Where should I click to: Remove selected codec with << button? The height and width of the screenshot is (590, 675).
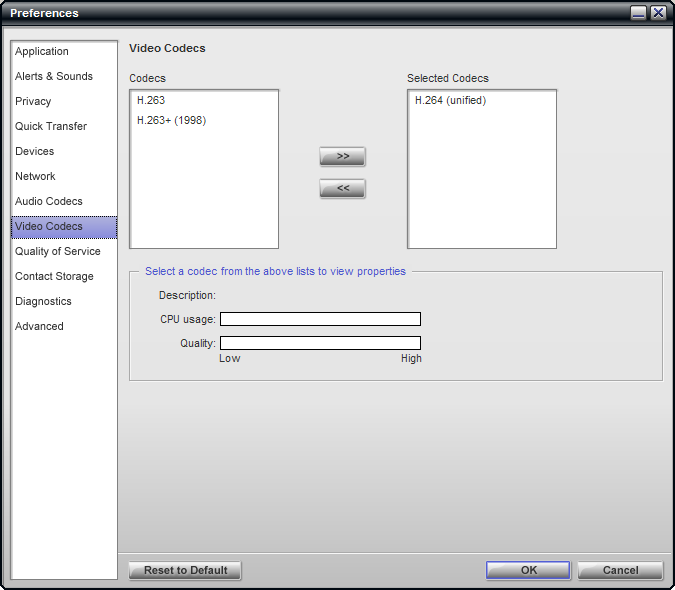[342, 189]
